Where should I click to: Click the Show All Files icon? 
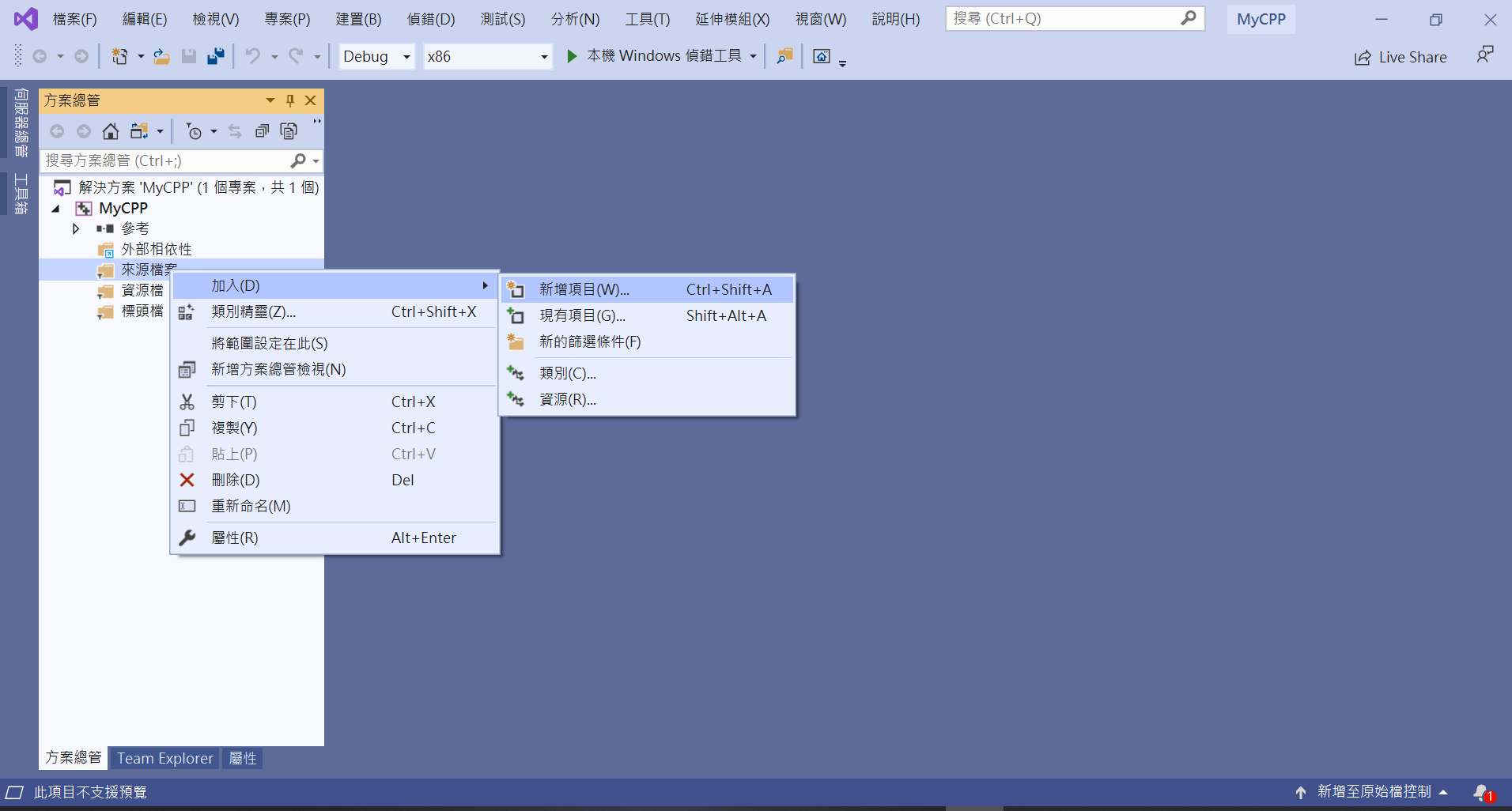coord(289,131)
